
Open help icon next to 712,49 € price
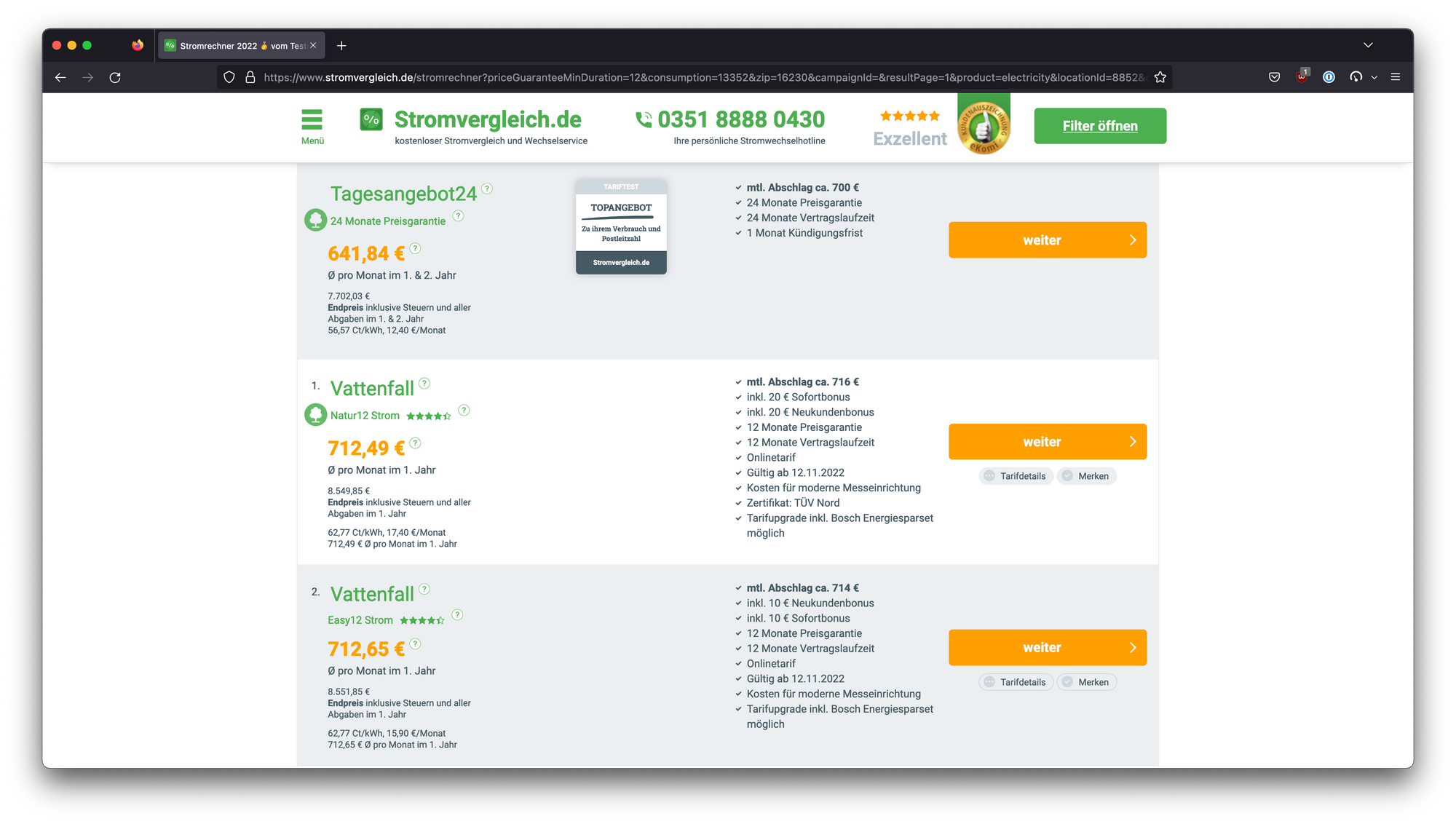tap(415, 443)
